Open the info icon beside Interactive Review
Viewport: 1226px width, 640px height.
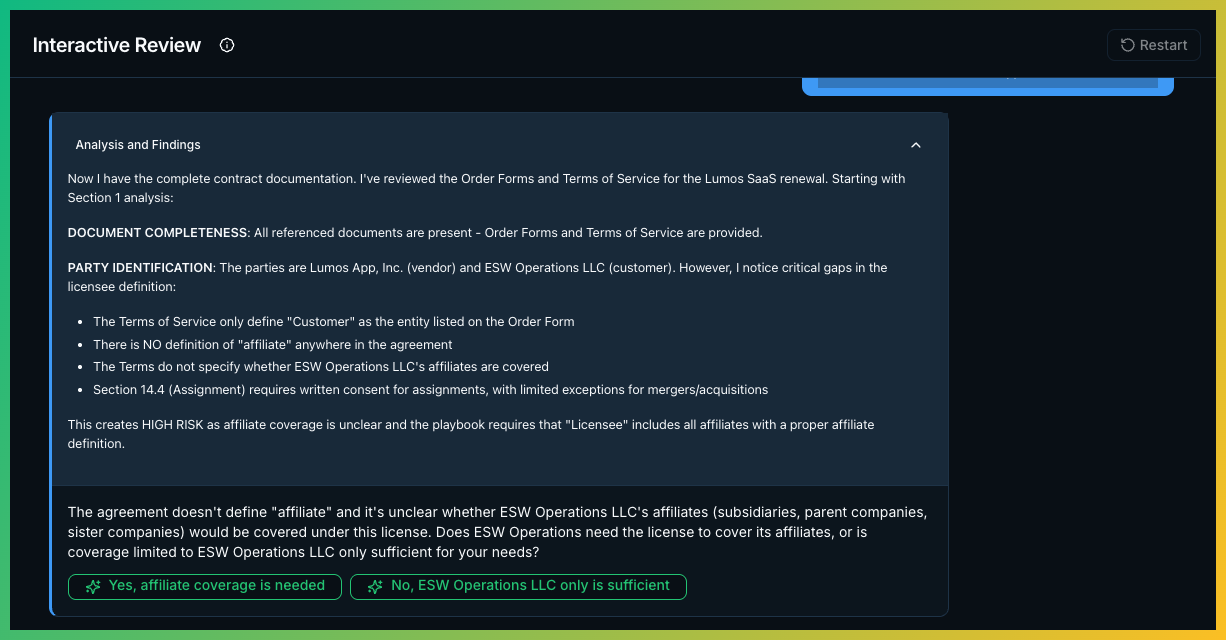pos(227,45)
